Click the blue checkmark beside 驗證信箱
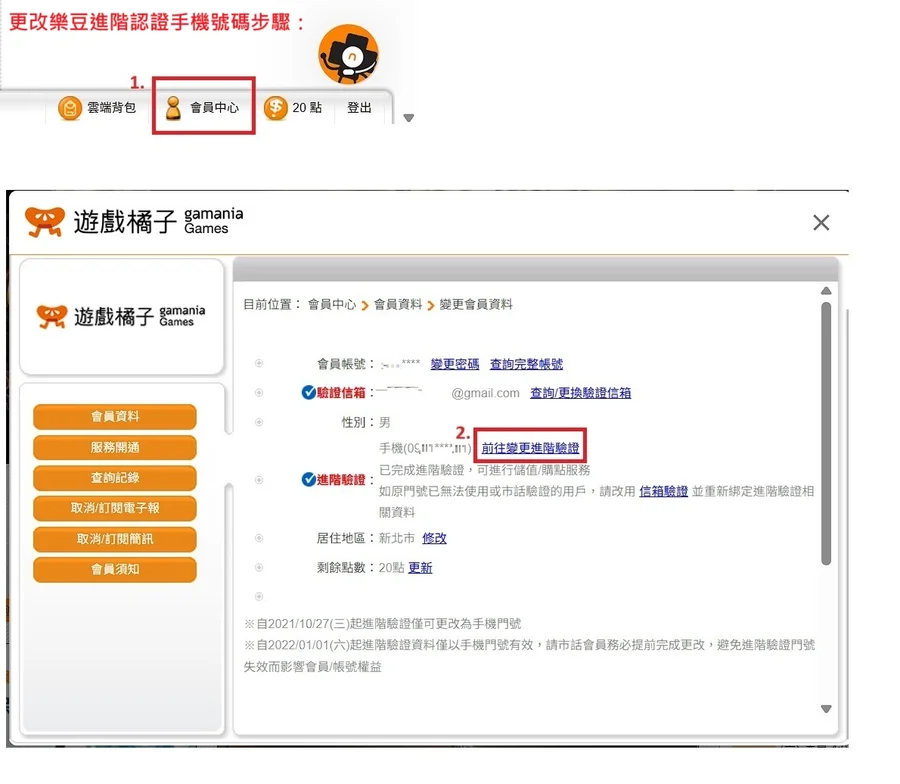This screenshot has height=784, width=900. coord(309,393)
